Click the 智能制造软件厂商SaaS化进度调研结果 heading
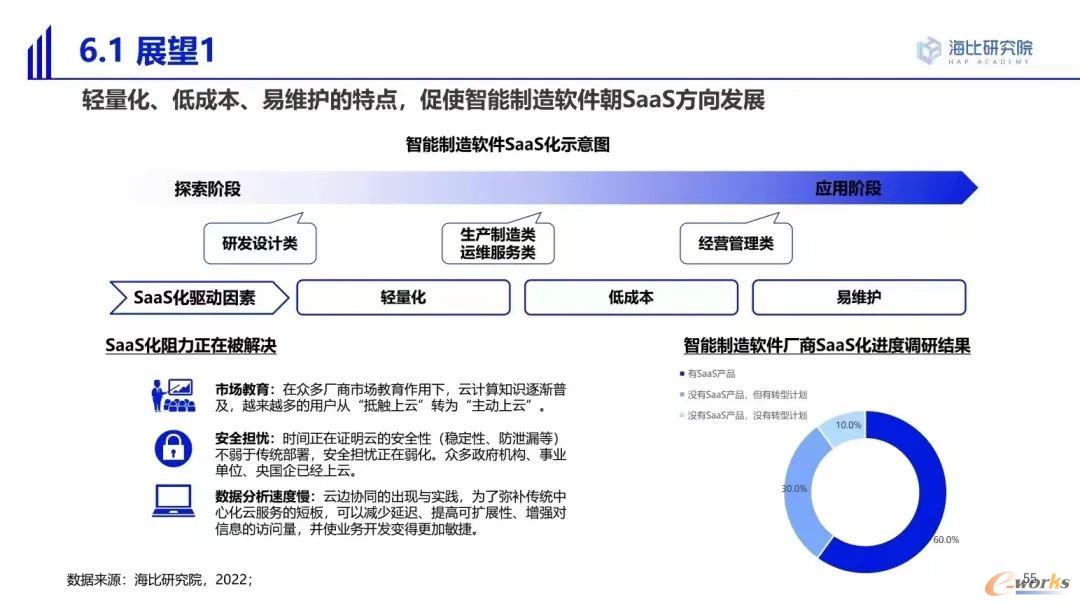The width and height of the screenshot is (1080, 606). (827, 345)
